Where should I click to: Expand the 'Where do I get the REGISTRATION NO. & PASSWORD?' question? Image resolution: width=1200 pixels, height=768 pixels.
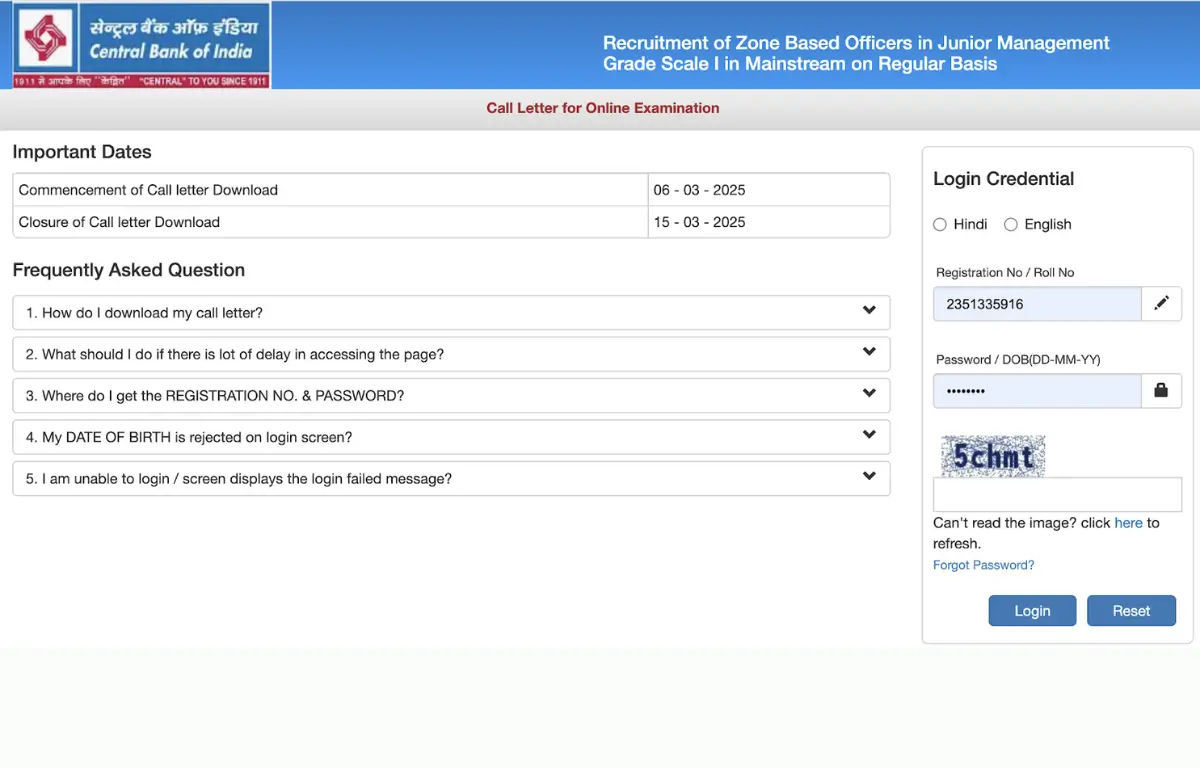[451, 396]
